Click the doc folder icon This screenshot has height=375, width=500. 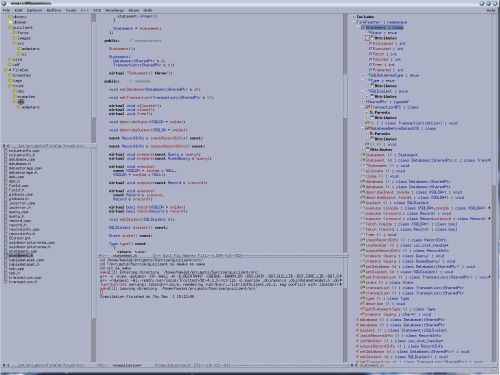coord(15,91)
